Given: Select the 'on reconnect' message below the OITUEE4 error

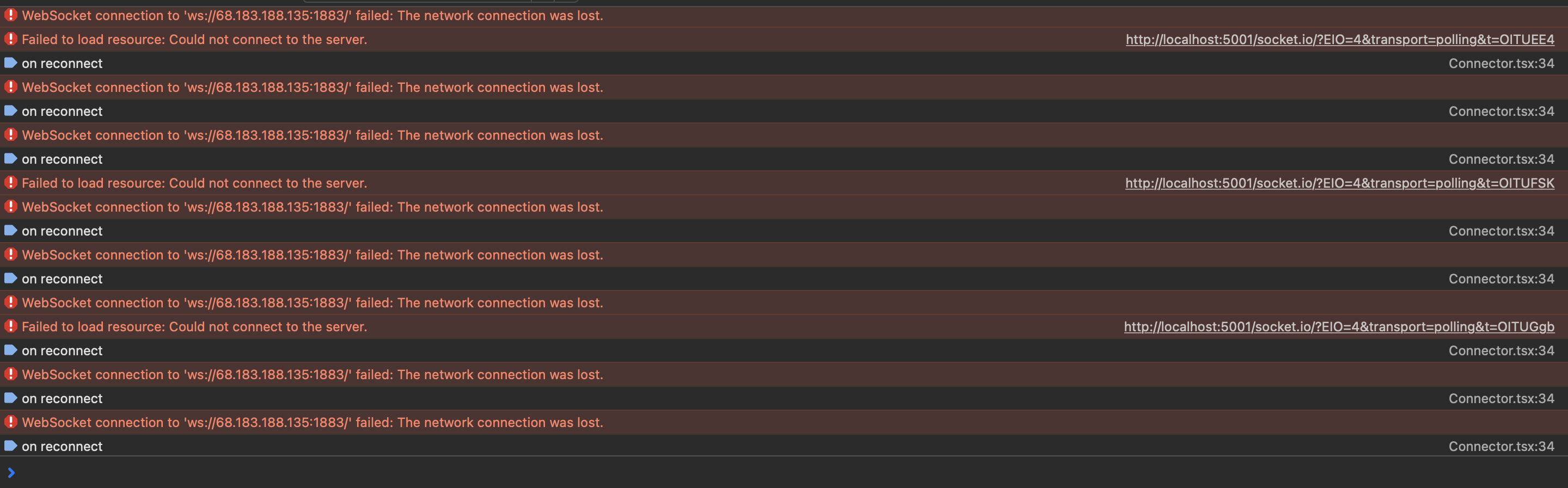Looking at the screenshot, I should tap(62, 64).
